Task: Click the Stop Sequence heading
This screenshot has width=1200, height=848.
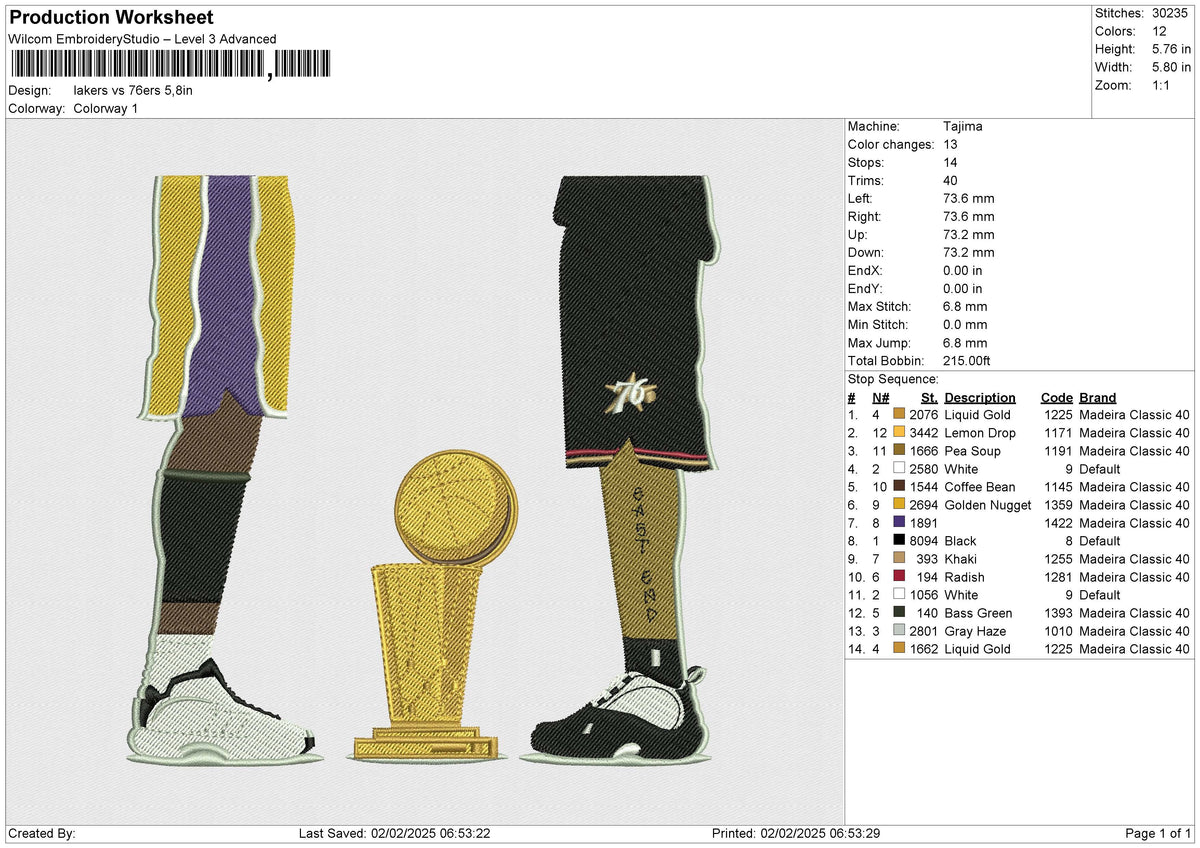Action: click(893, 379)
